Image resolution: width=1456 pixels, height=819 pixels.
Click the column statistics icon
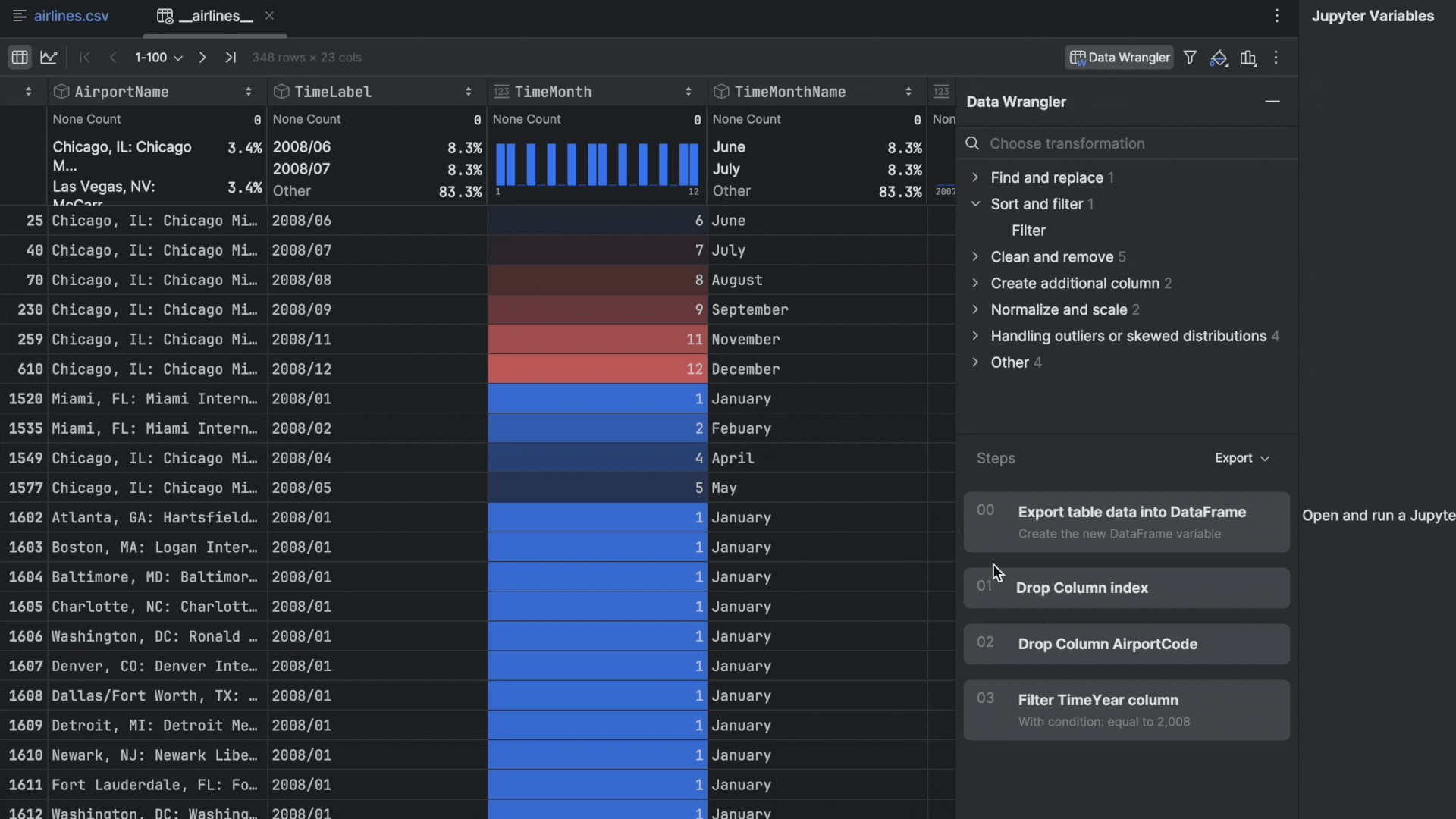coord(1248,58)
